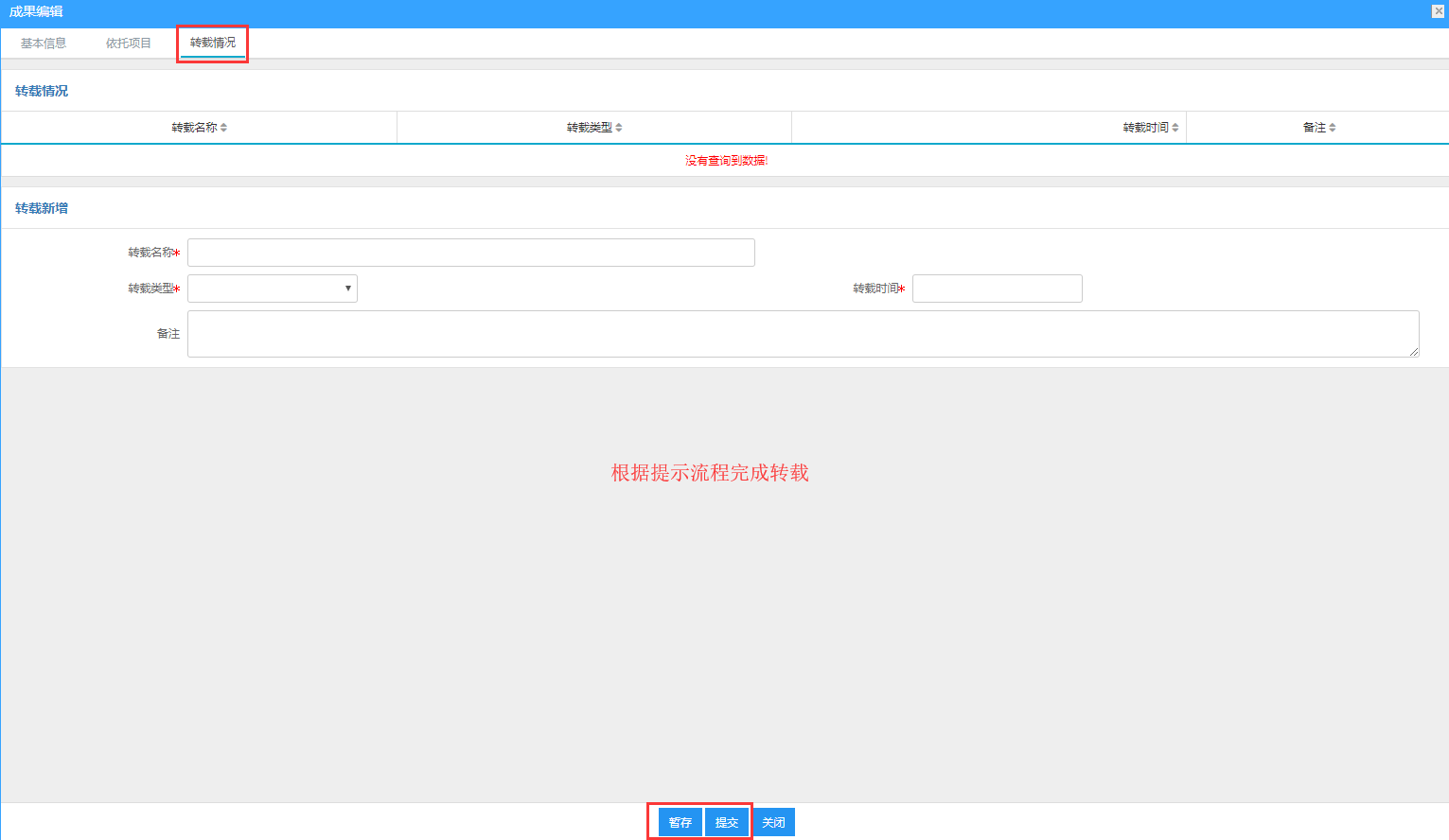1449x840 pixels.
Task: Click the 没有查询到数据 empty table message
Action: coord(726,161)
